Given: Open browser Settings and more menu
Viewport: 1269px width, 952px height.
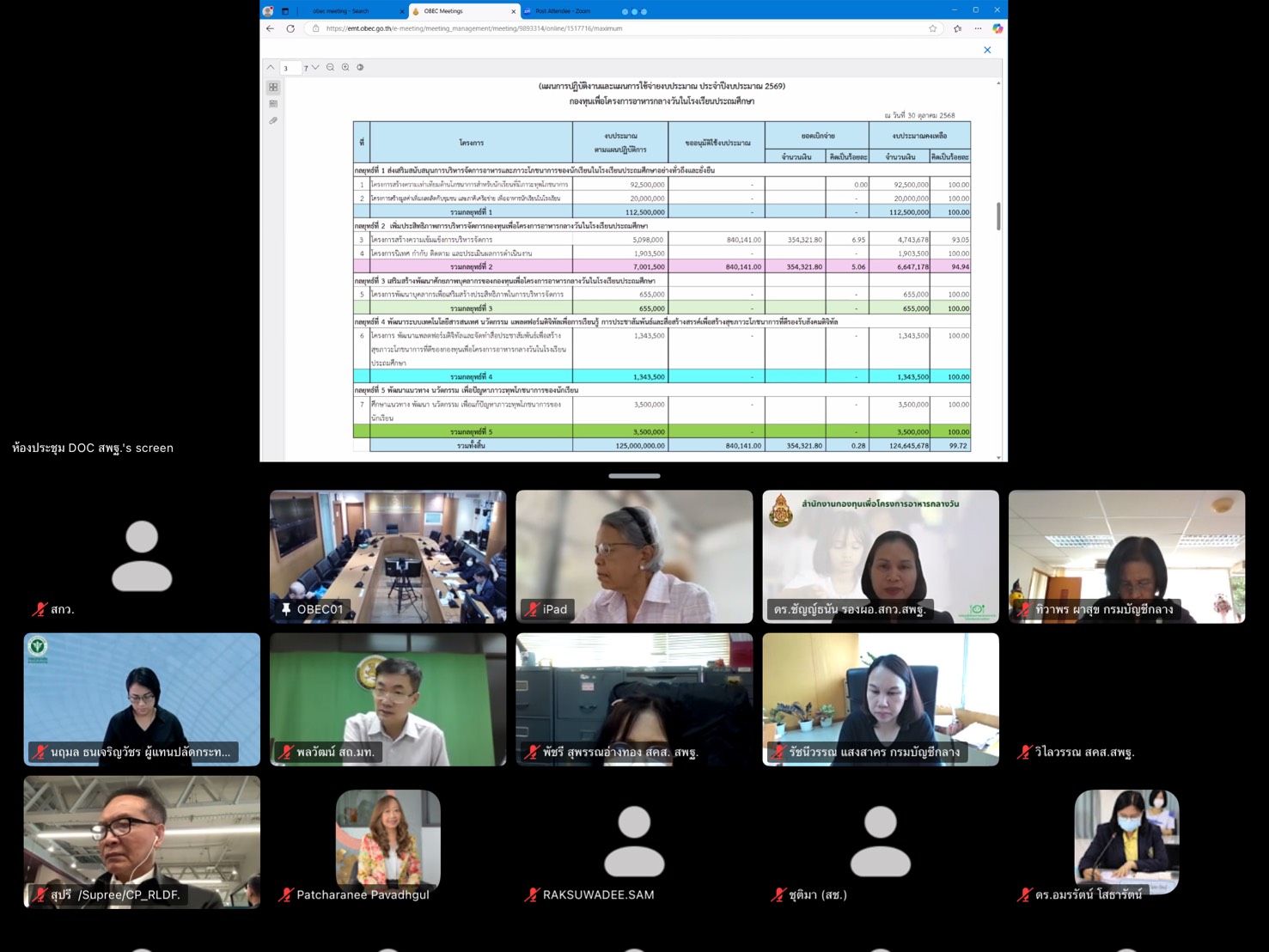Looking at the screenshot, I should pyautogui.click(x=978, y=28).
